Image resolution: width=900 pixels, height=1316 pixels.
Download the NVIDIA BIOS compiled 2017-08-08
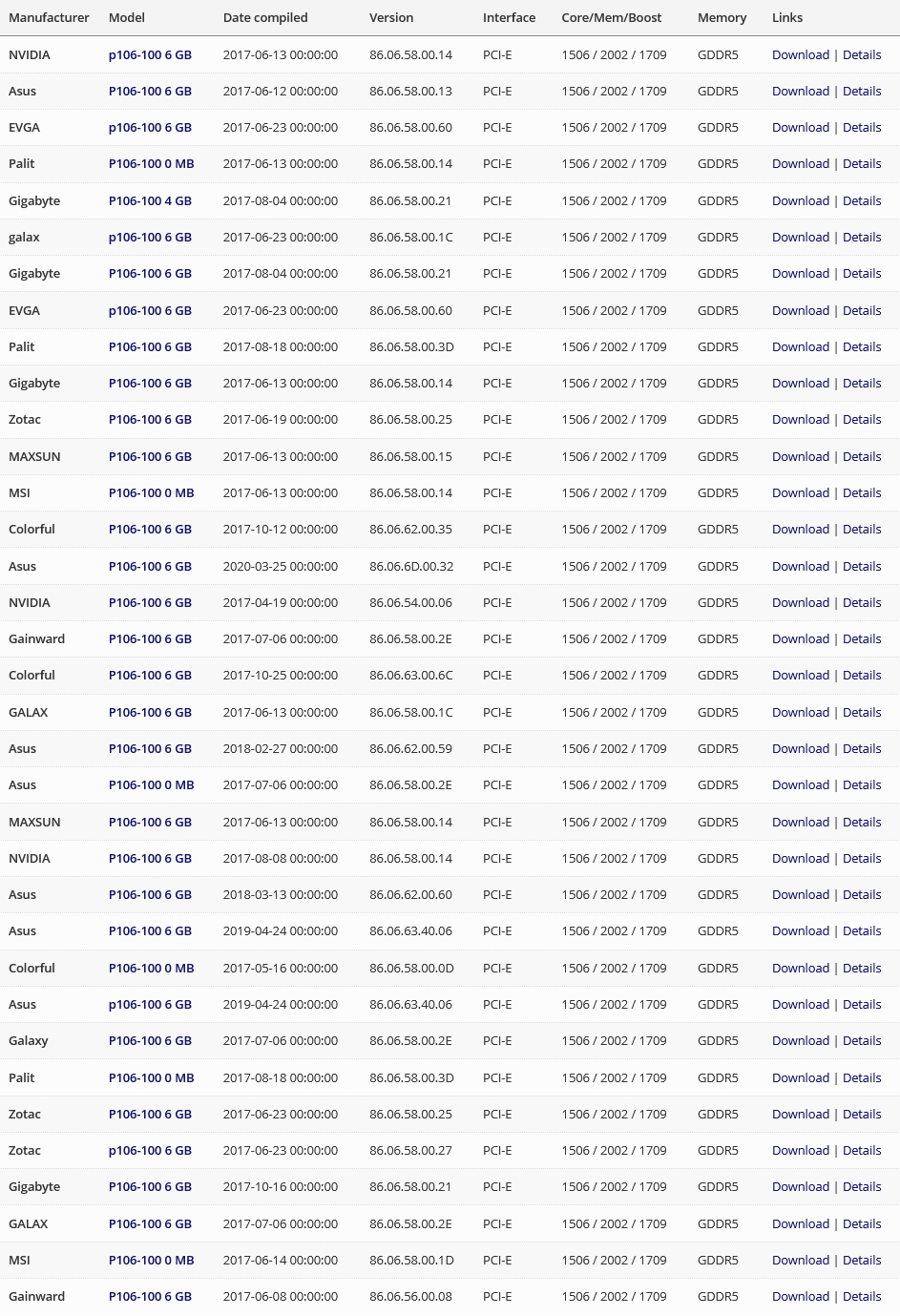pyautogui.click(x=800, y=858)
